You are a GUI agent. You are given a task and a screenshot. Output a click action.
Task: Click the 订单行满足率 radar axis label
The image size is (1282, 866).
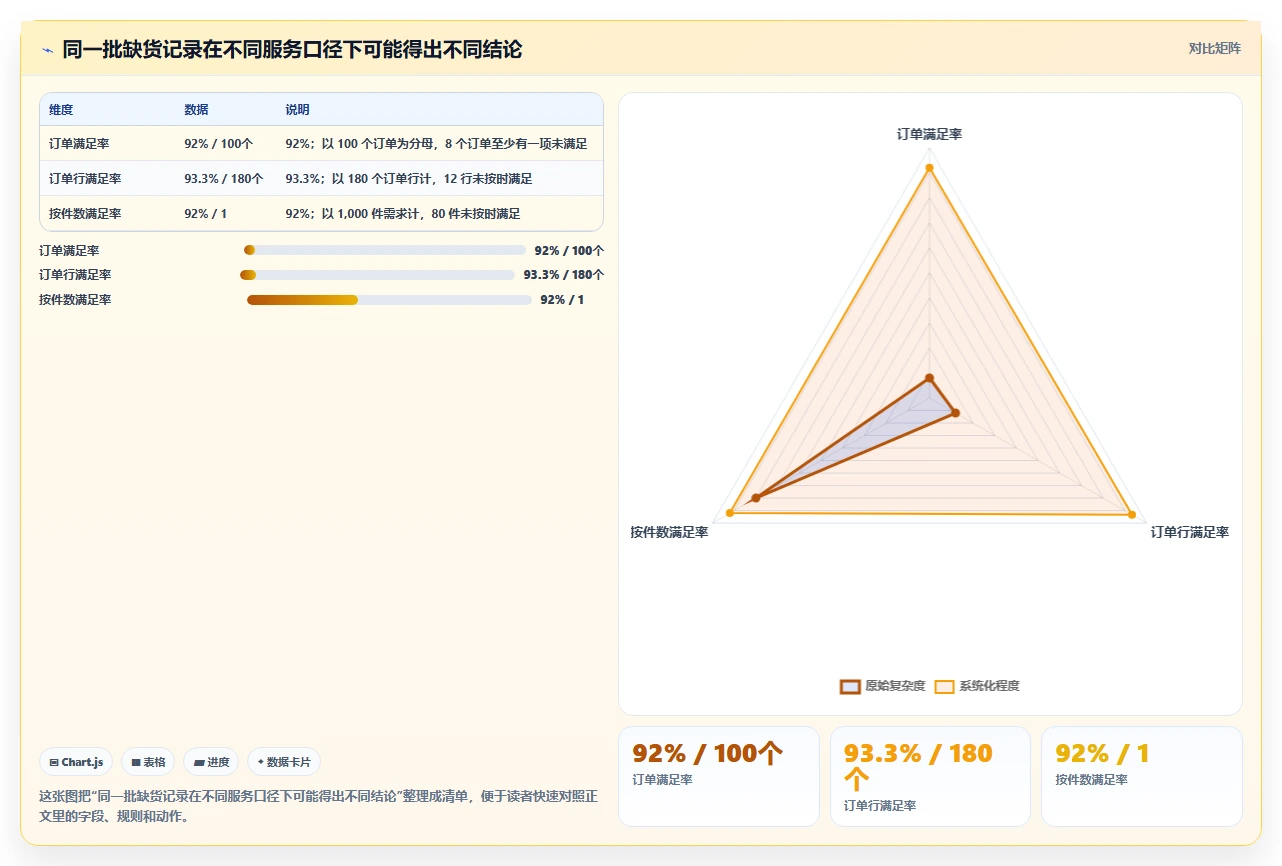[1189, 532]
